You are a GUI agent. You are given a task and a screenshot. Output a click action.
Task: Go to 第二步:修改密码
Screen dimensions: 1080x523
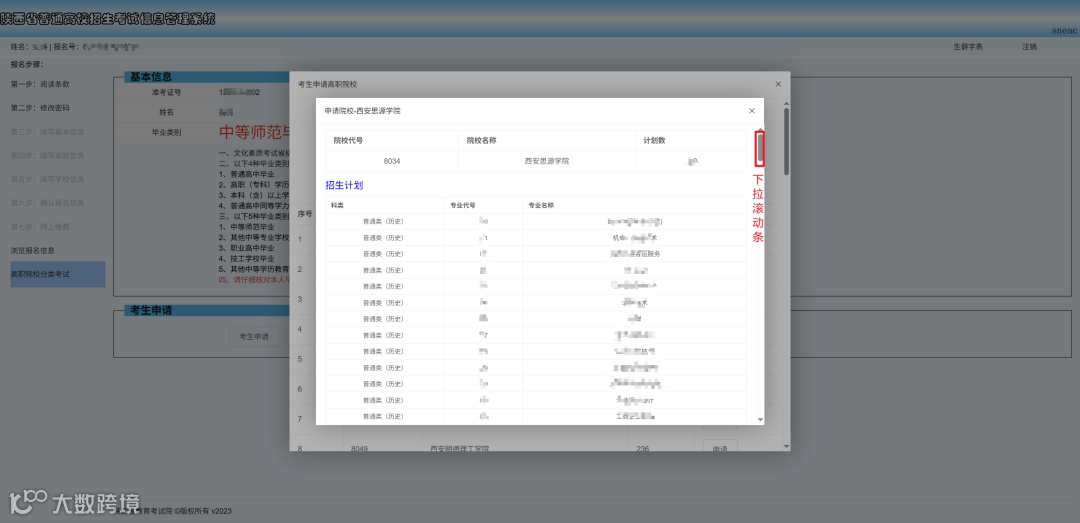tap(40, 108)
